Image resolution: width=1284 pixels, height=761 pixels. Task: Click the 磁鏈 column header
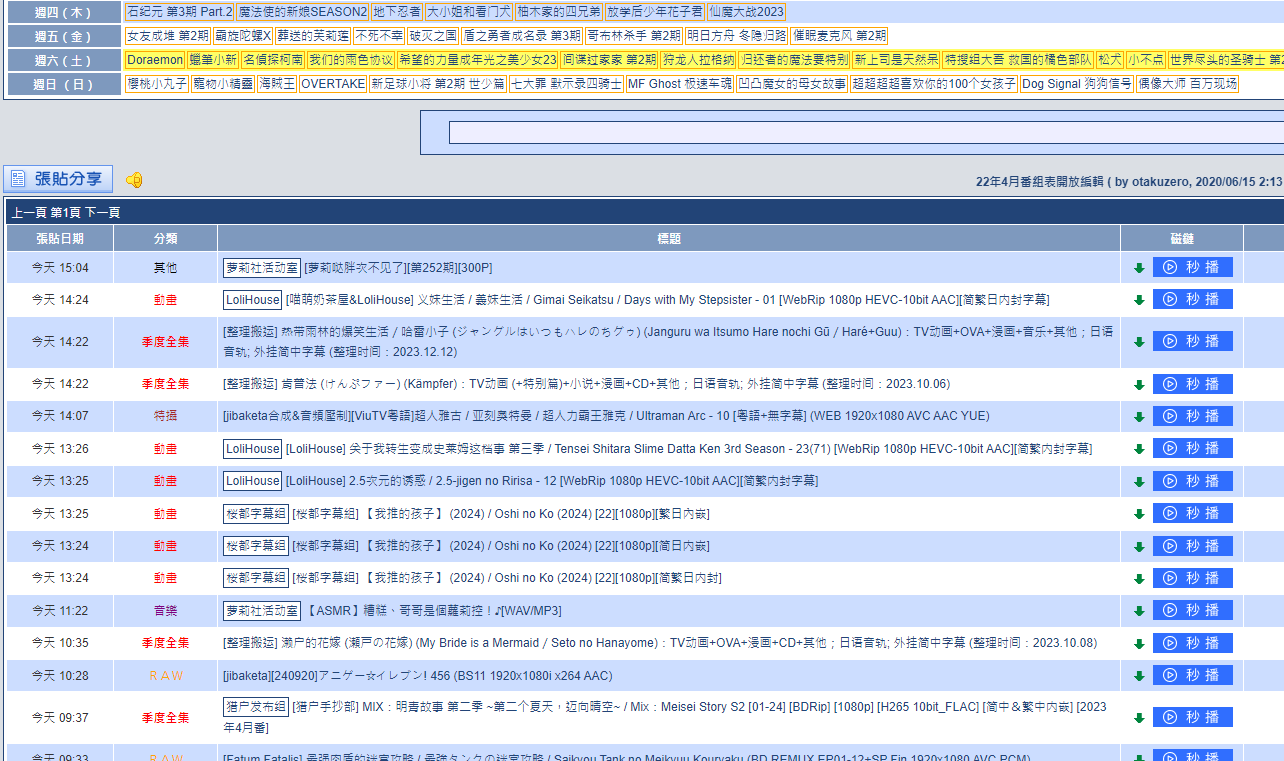coord(1182,238)
